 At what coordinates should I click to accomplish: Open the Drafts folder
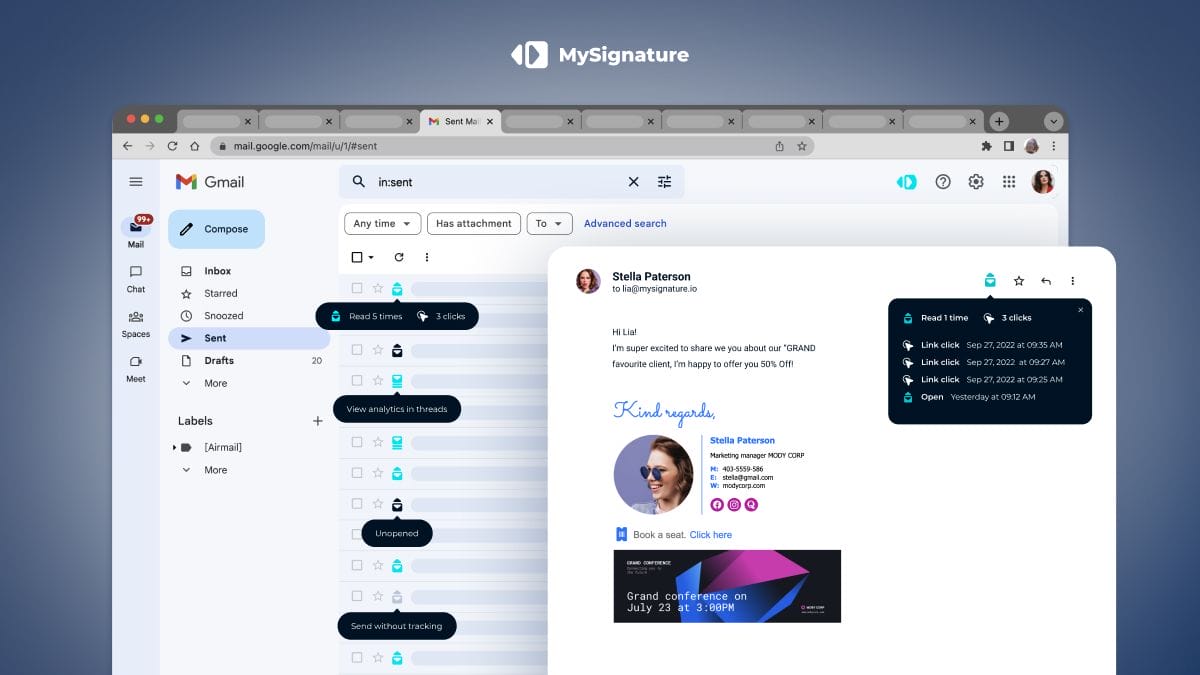pos(219,361)
